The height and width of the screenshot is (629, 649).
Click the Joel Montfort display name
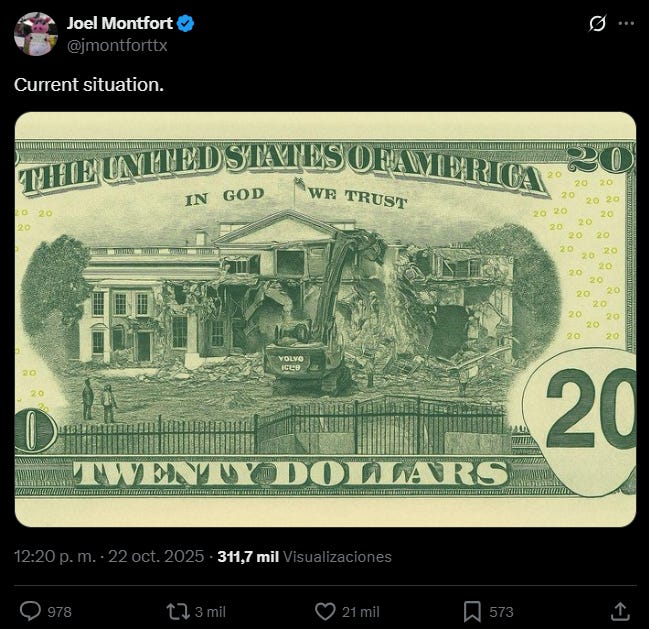click(x=120, y=23)
